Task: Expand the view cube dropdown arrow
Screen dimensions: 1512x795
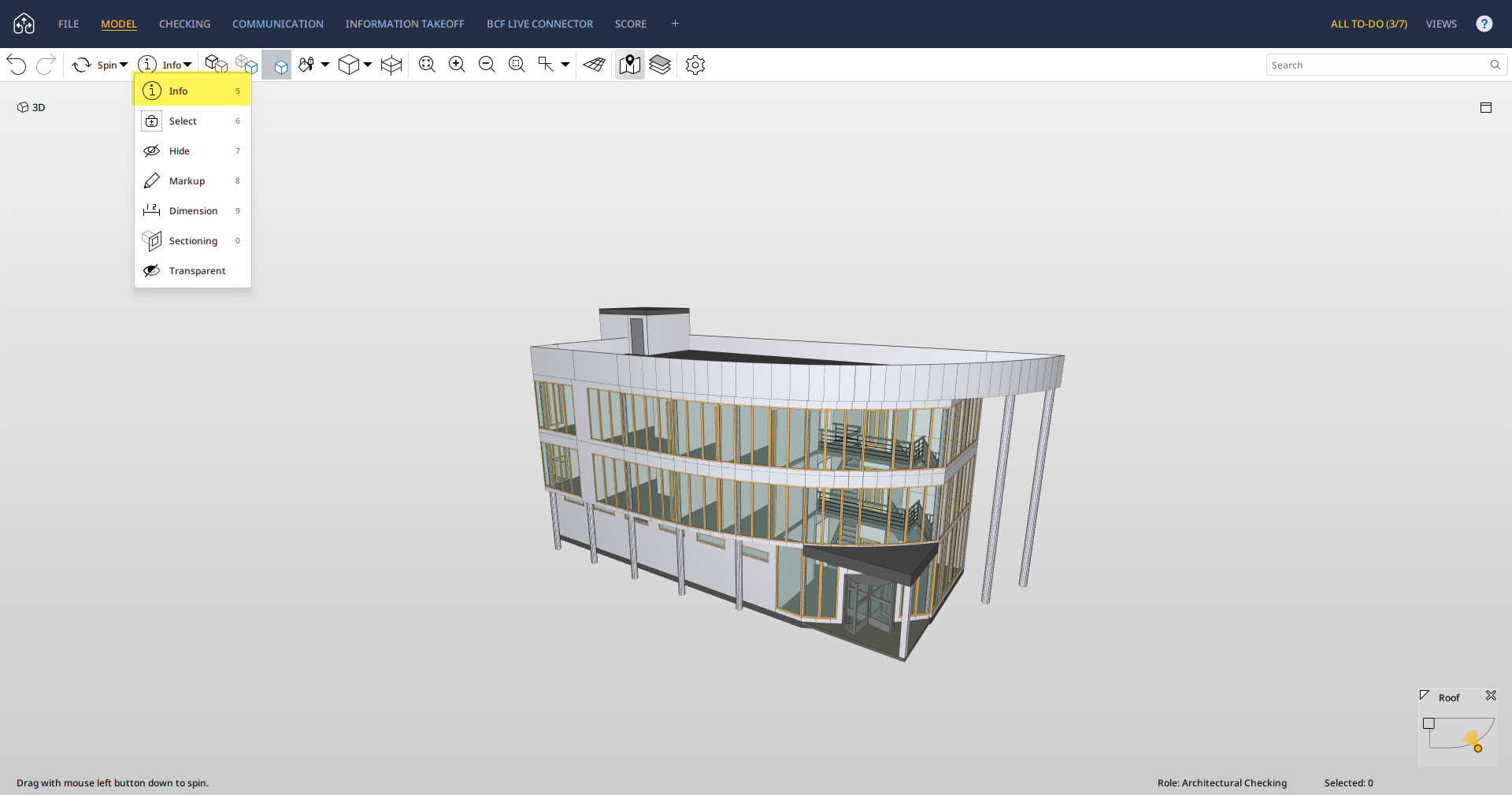Action: (x=368, y=65)
